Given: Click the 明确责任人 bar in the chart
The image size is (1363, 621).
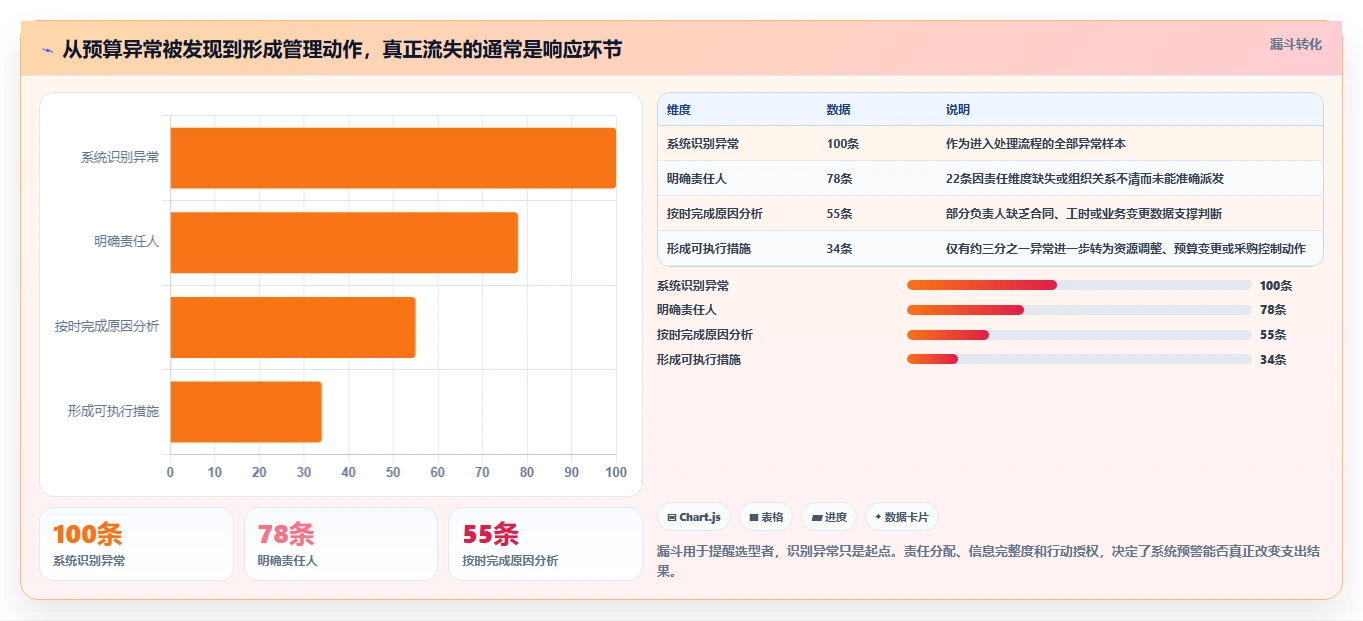Looking at the screenshot, I should 344,242.
